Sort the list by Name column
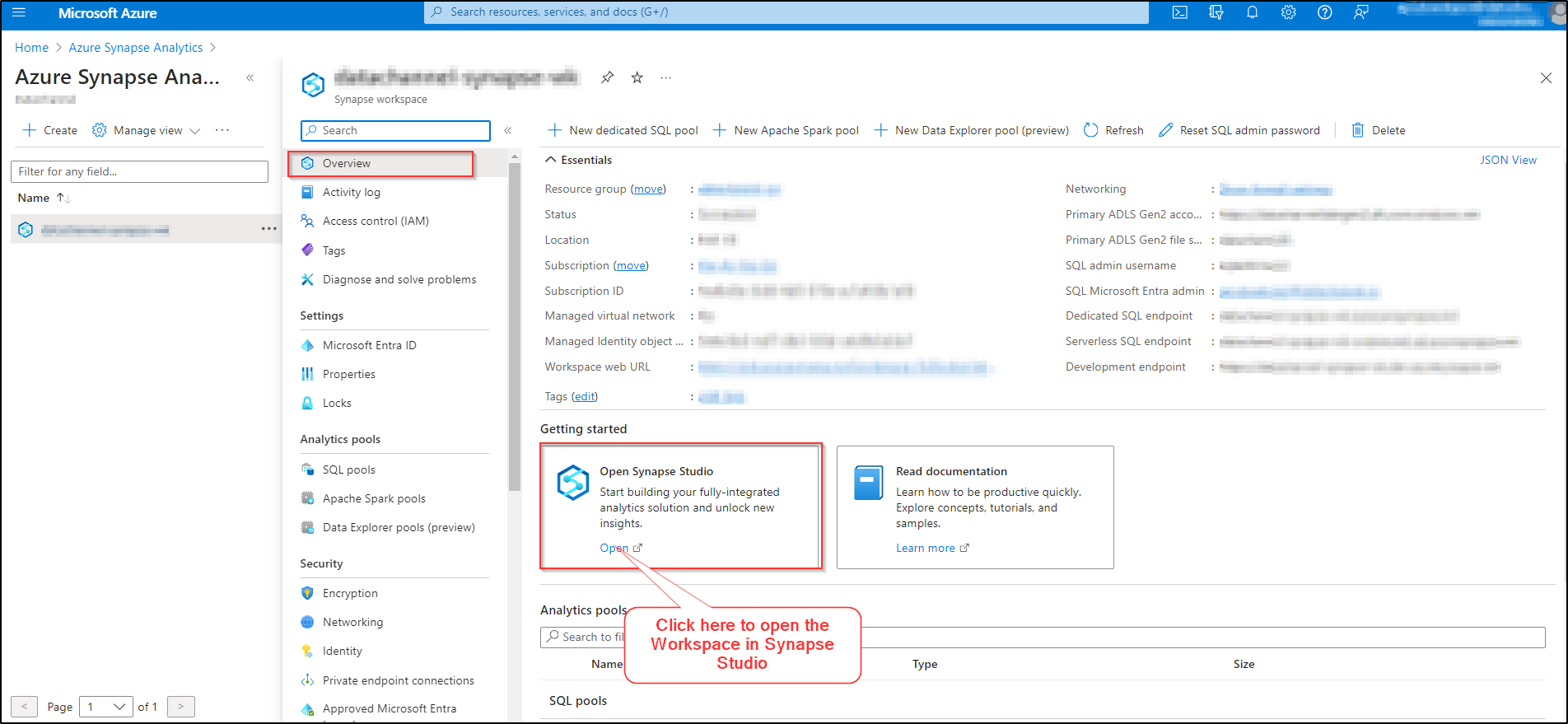This screenshot has height=724, width=1568. pyautogui.click(x=44, y=198)
